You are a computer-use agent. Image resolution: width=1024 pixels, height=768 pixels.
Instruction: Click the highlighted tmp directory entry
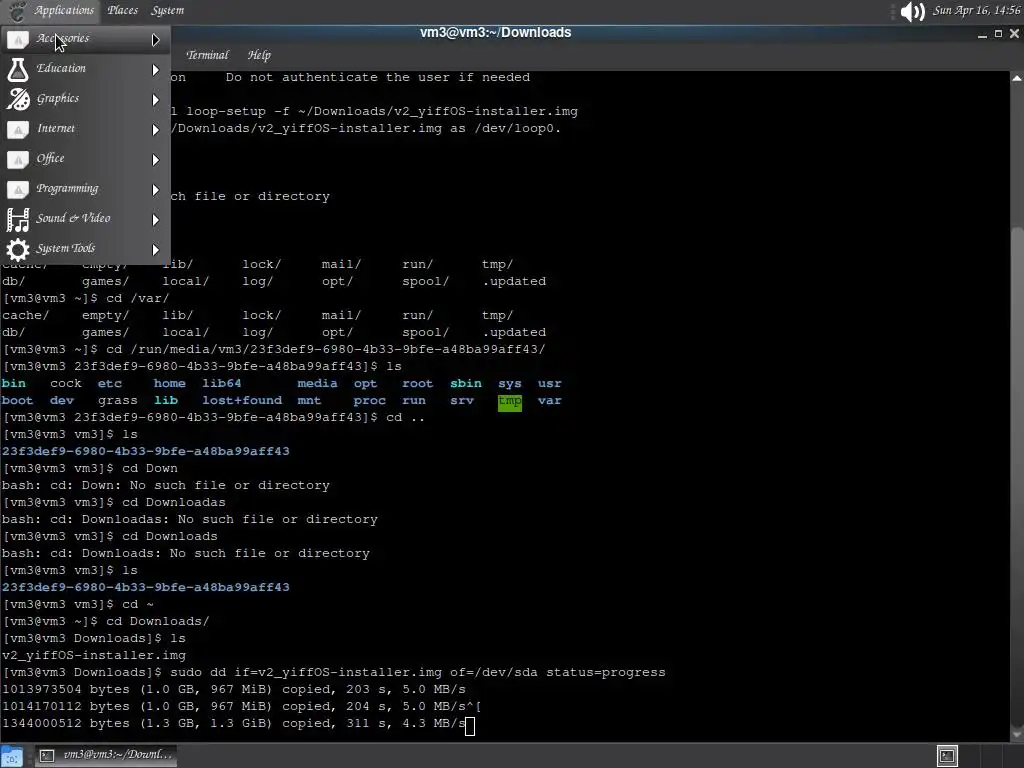coord(509,402)
